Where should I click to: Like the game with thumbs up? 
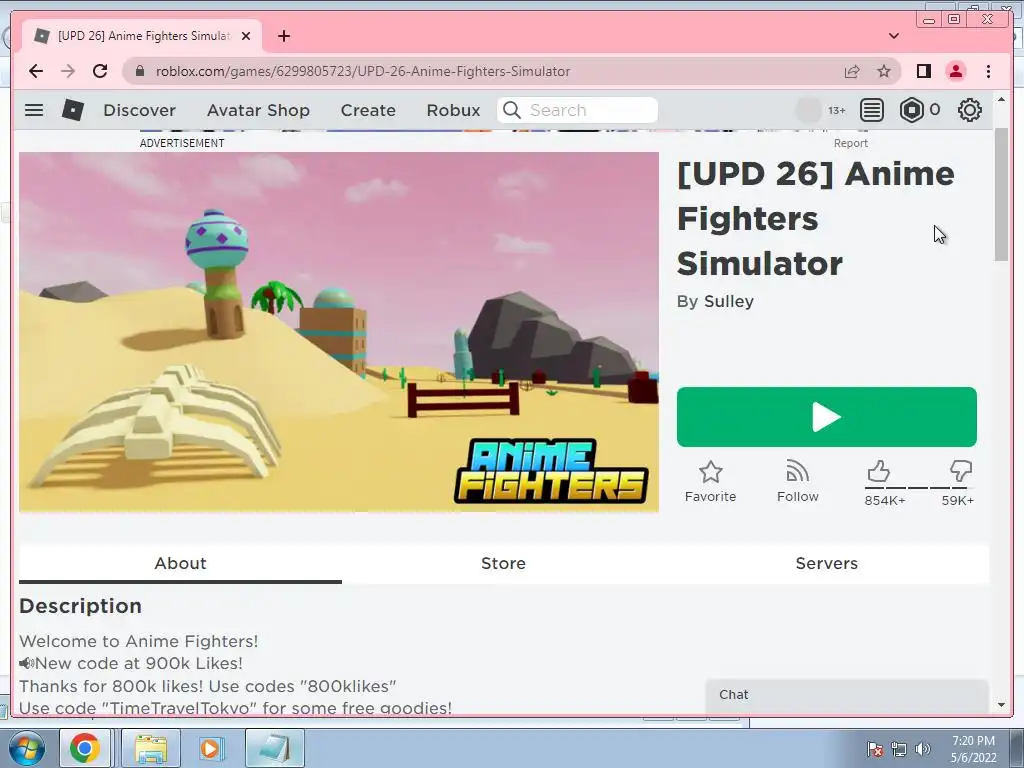(879, 471)
